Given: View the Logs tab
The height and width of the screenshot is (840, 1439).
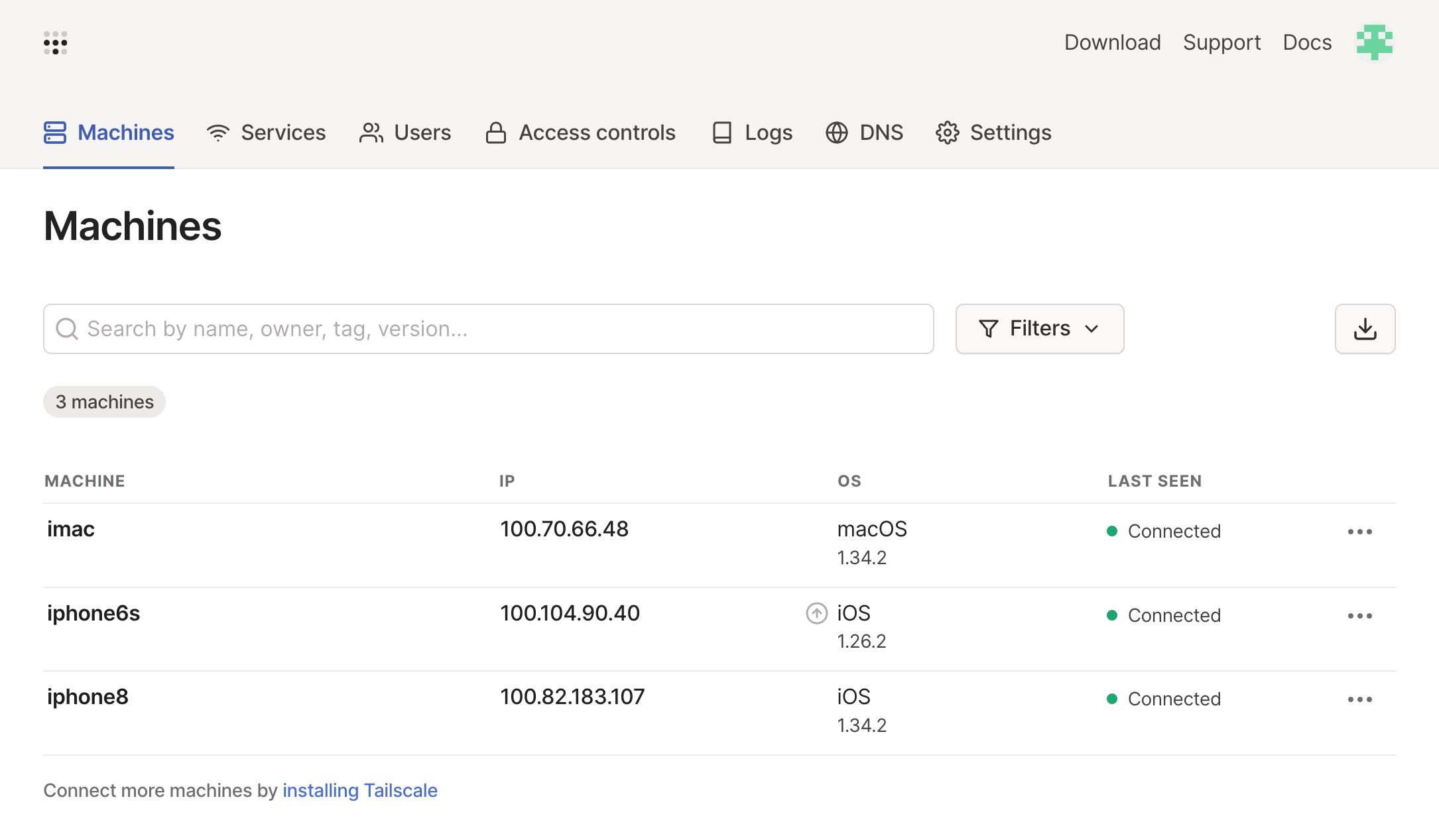Looking at the screenshot, I should coord(752,133).
